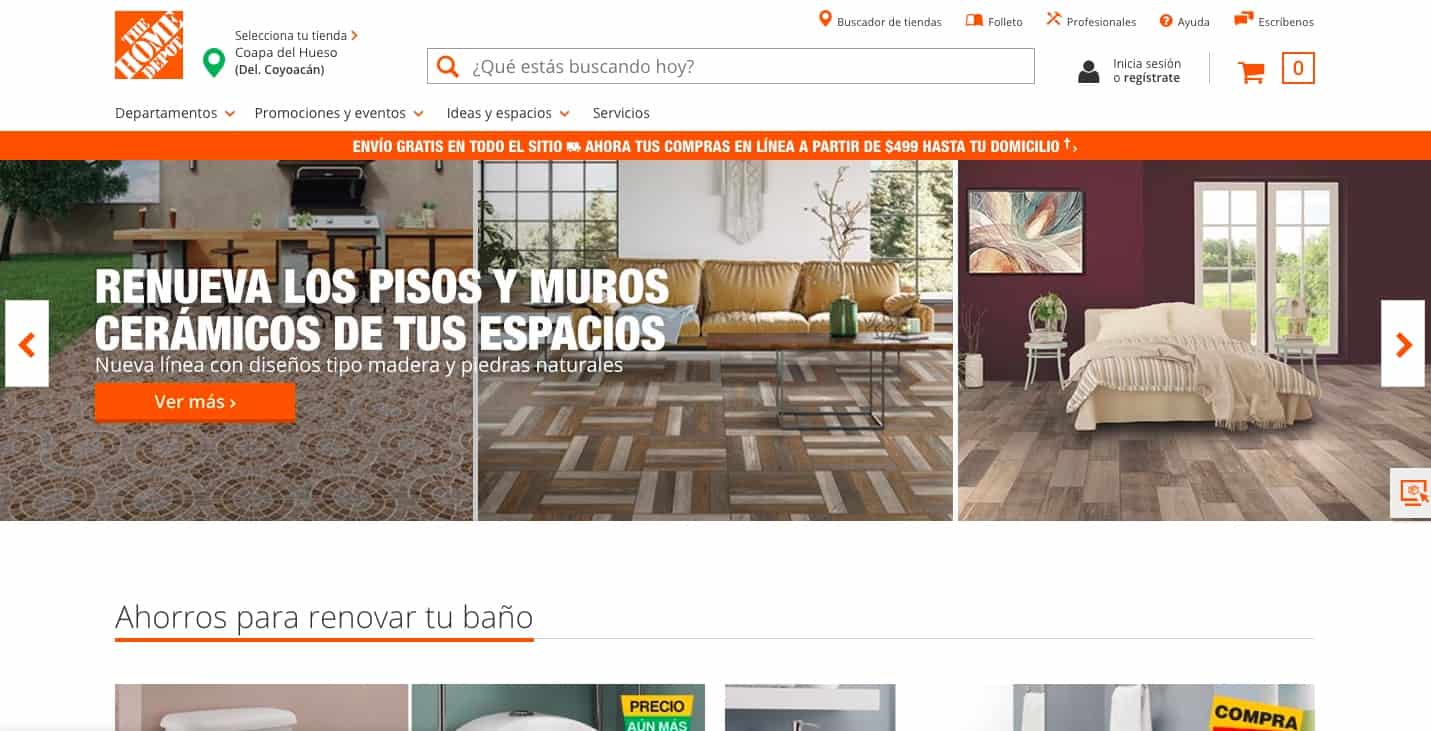Click the Profesionales tools icon
Viewport: 1431px width, 731px height.
(x=1053, y=19)
